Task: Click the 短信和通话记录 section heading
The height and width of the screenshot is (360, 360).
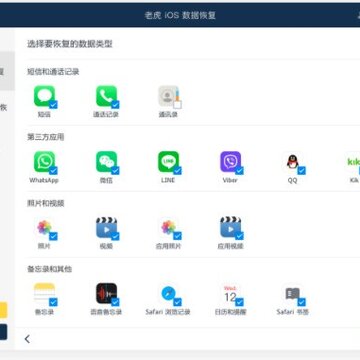Action: pyautogui.click(x=53, y=72)
